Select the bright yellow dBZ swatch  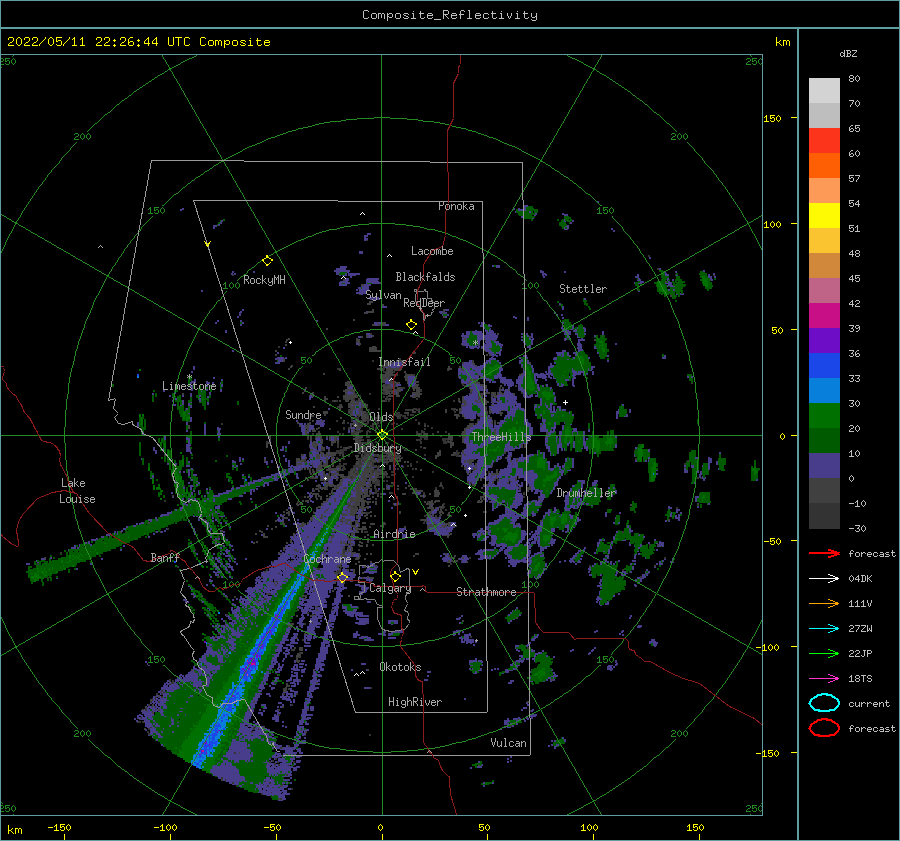pyautogui.click(x=824, y=215)
